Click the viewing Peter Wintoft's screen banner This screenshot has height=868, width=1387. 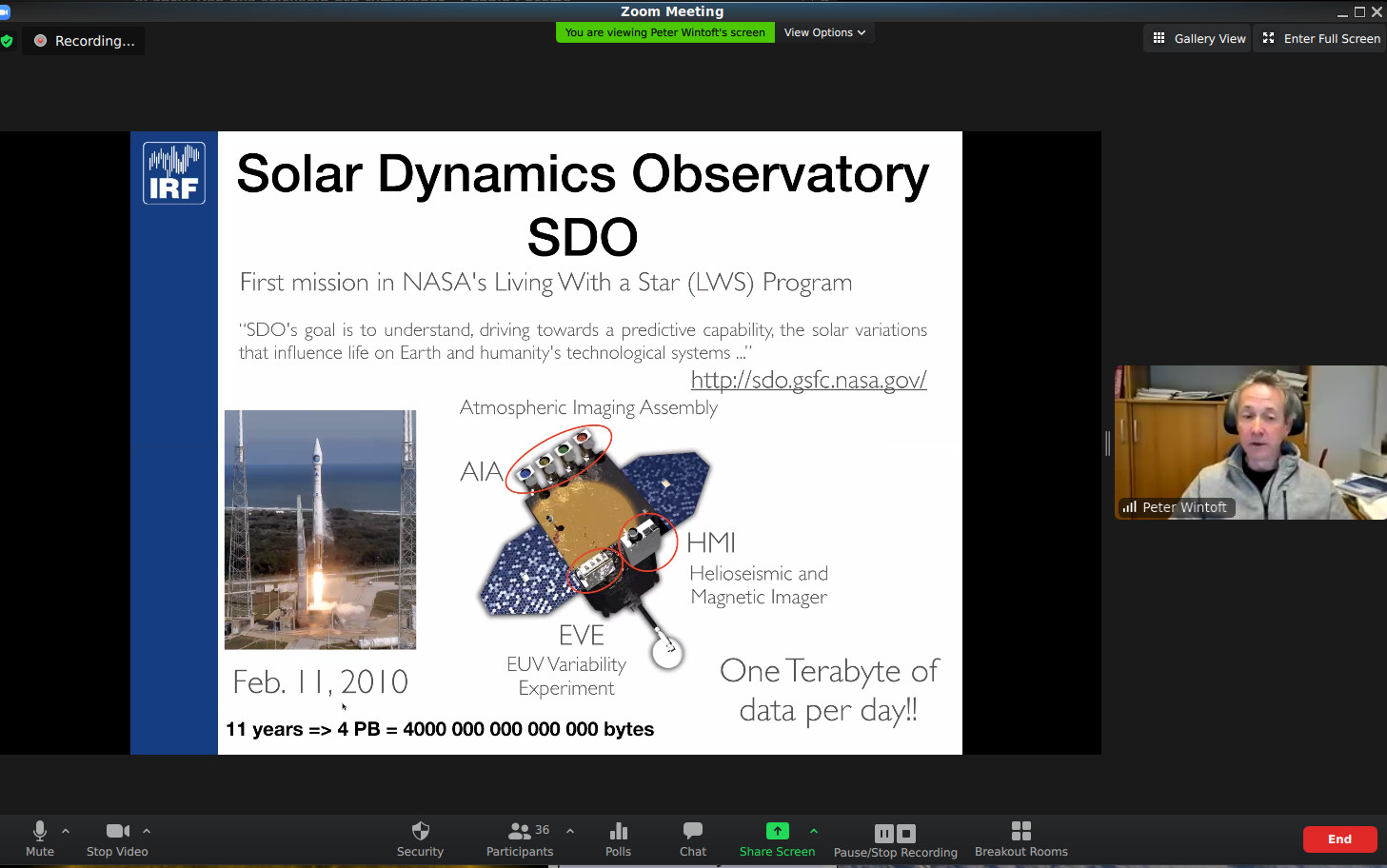(x=664, y=32)
